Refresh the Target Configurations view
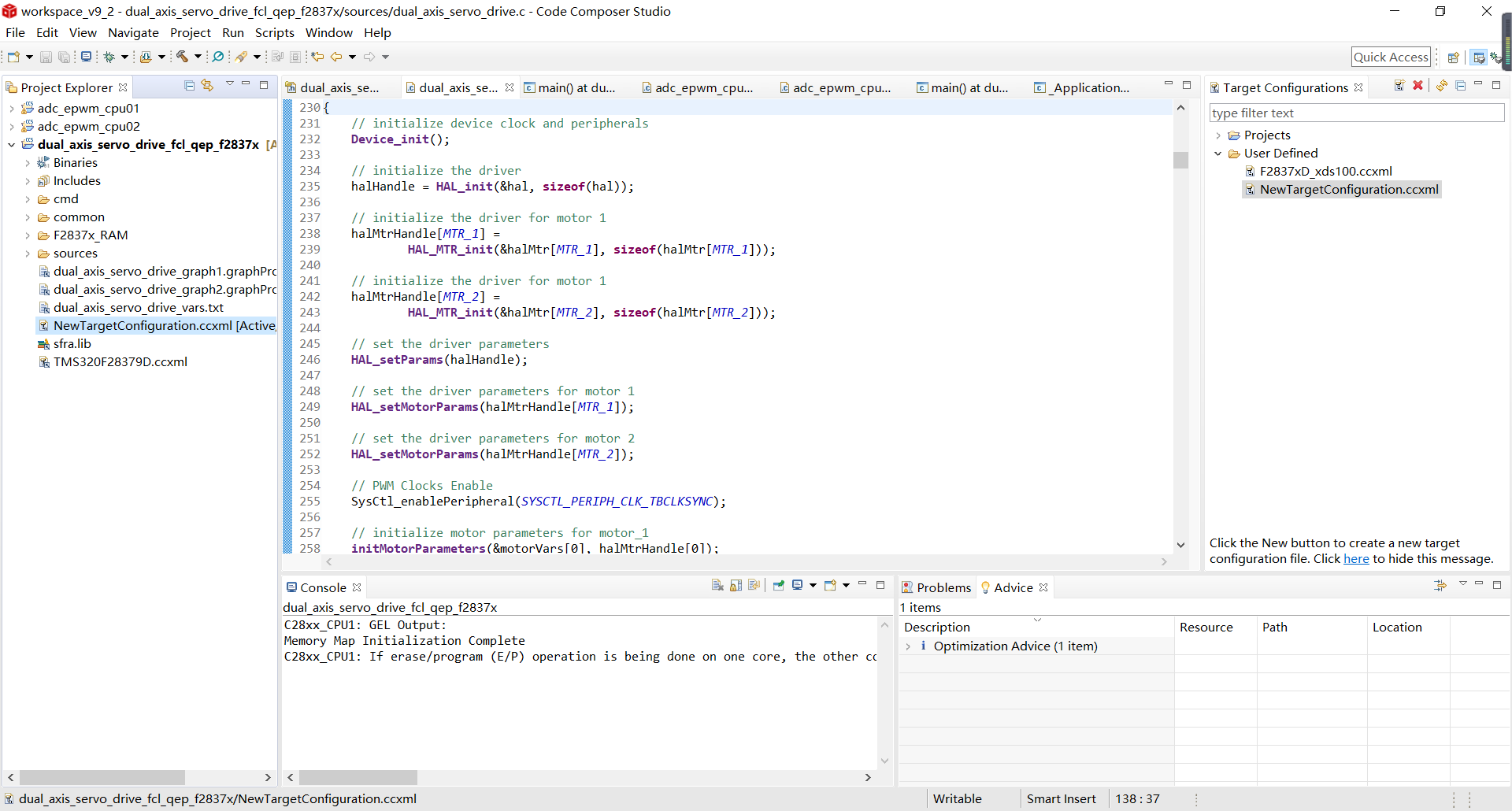The width and height of the screenshot is (1512, 811). coord(1442,85)
